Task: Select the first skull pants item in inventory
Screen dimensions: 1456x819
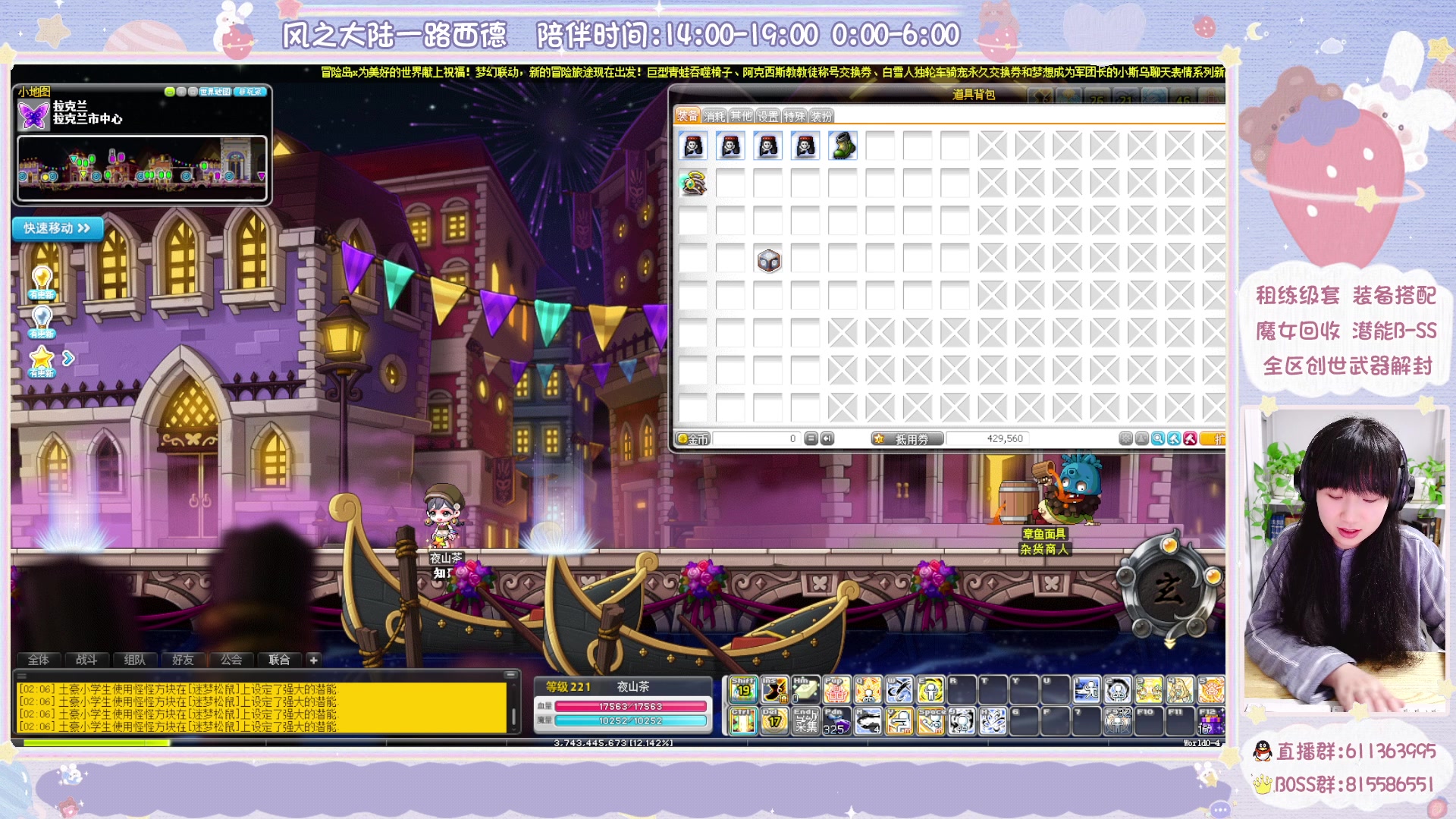Action: 693,146
